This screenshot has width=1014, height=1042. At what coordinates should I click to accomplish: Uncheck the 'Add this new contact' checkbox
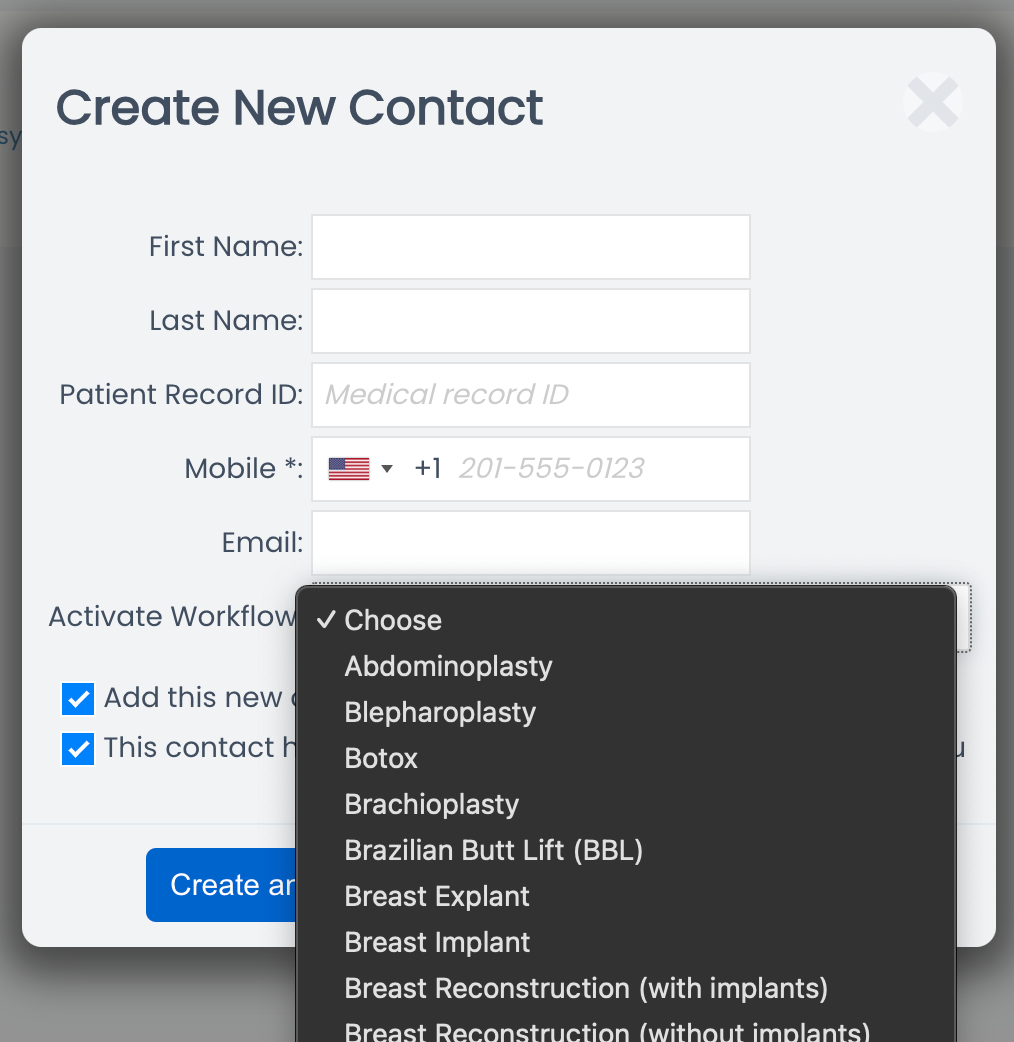click(x=77, y=698)
